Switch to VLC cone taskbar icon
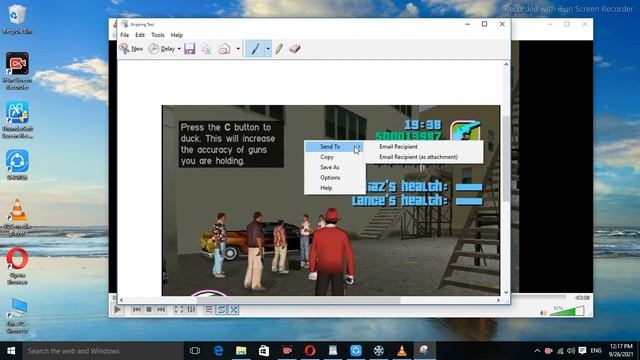Viewport: 640px width, 360px height. (x=402, y=351)
